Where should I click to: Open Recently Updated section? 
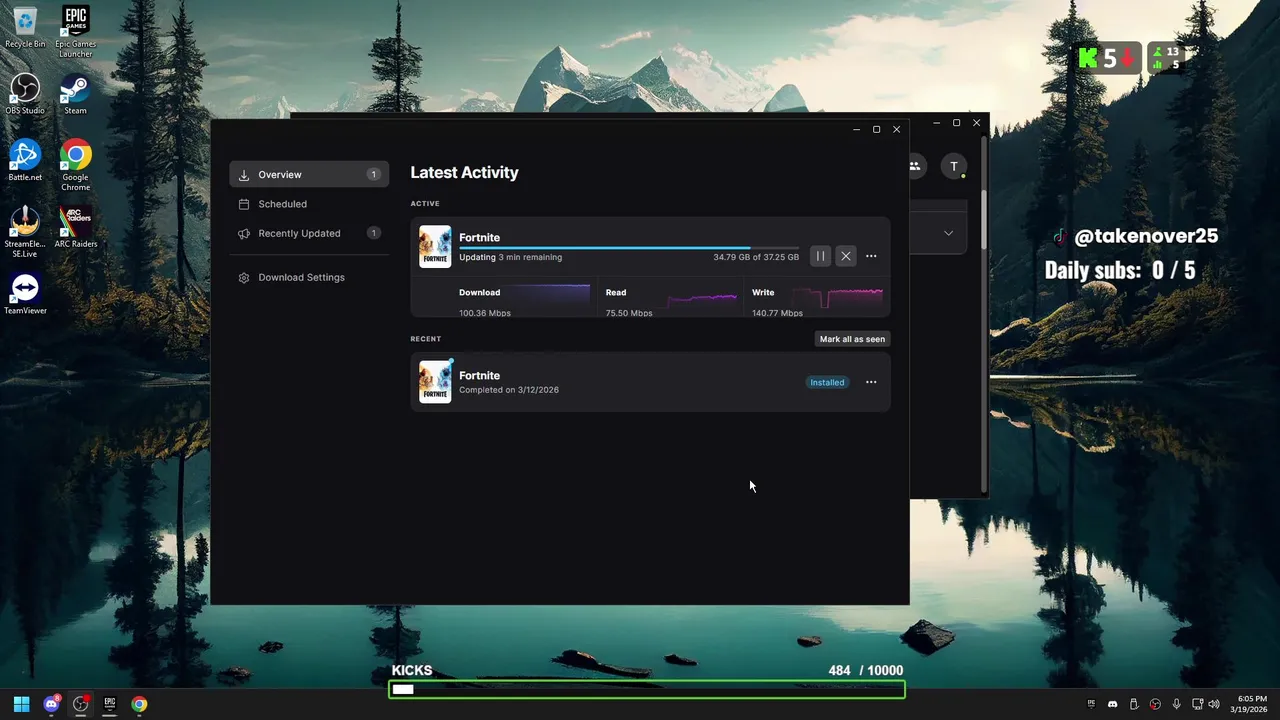309,233
